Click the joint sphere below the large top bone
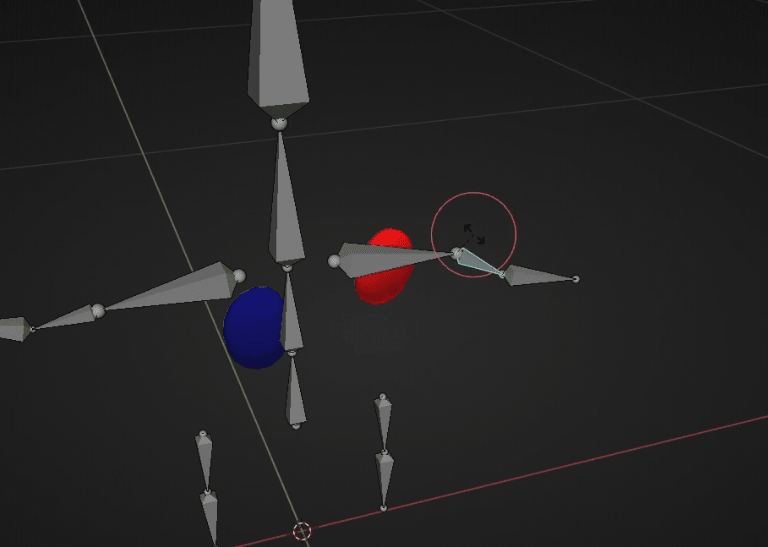The image size is (768, 547). point(279,123)
